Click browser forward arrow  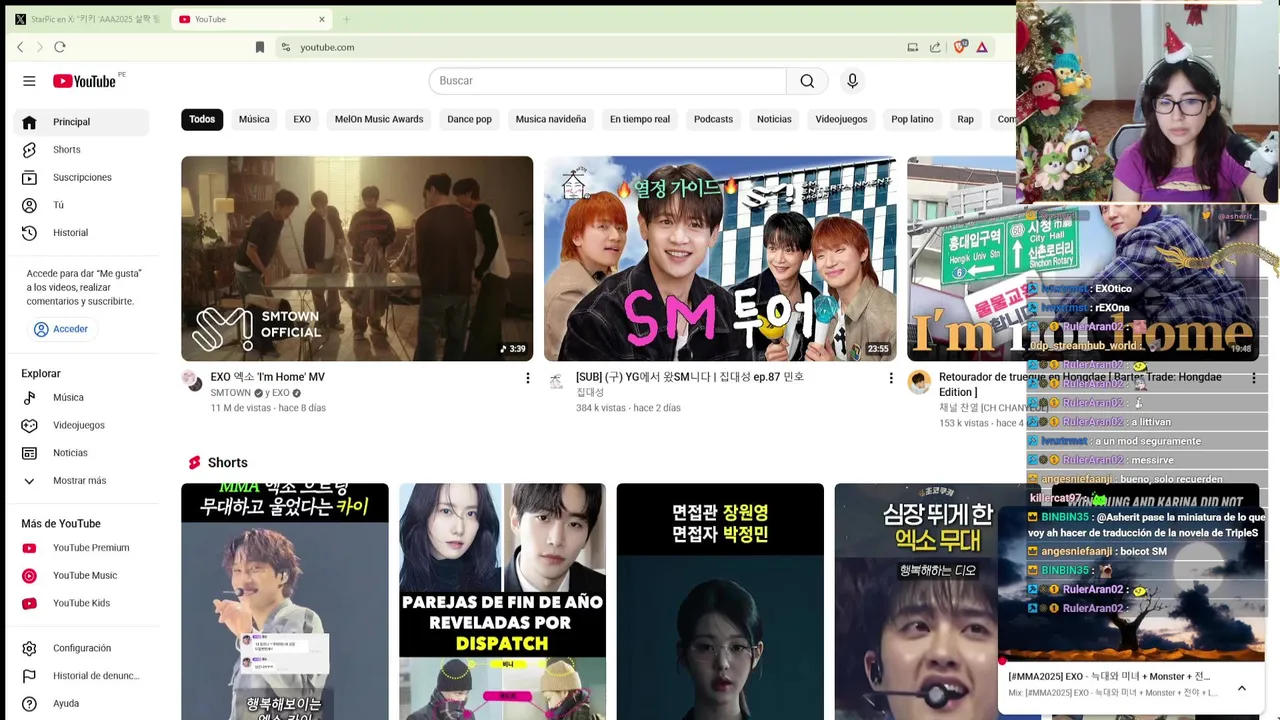pos(40,47)
